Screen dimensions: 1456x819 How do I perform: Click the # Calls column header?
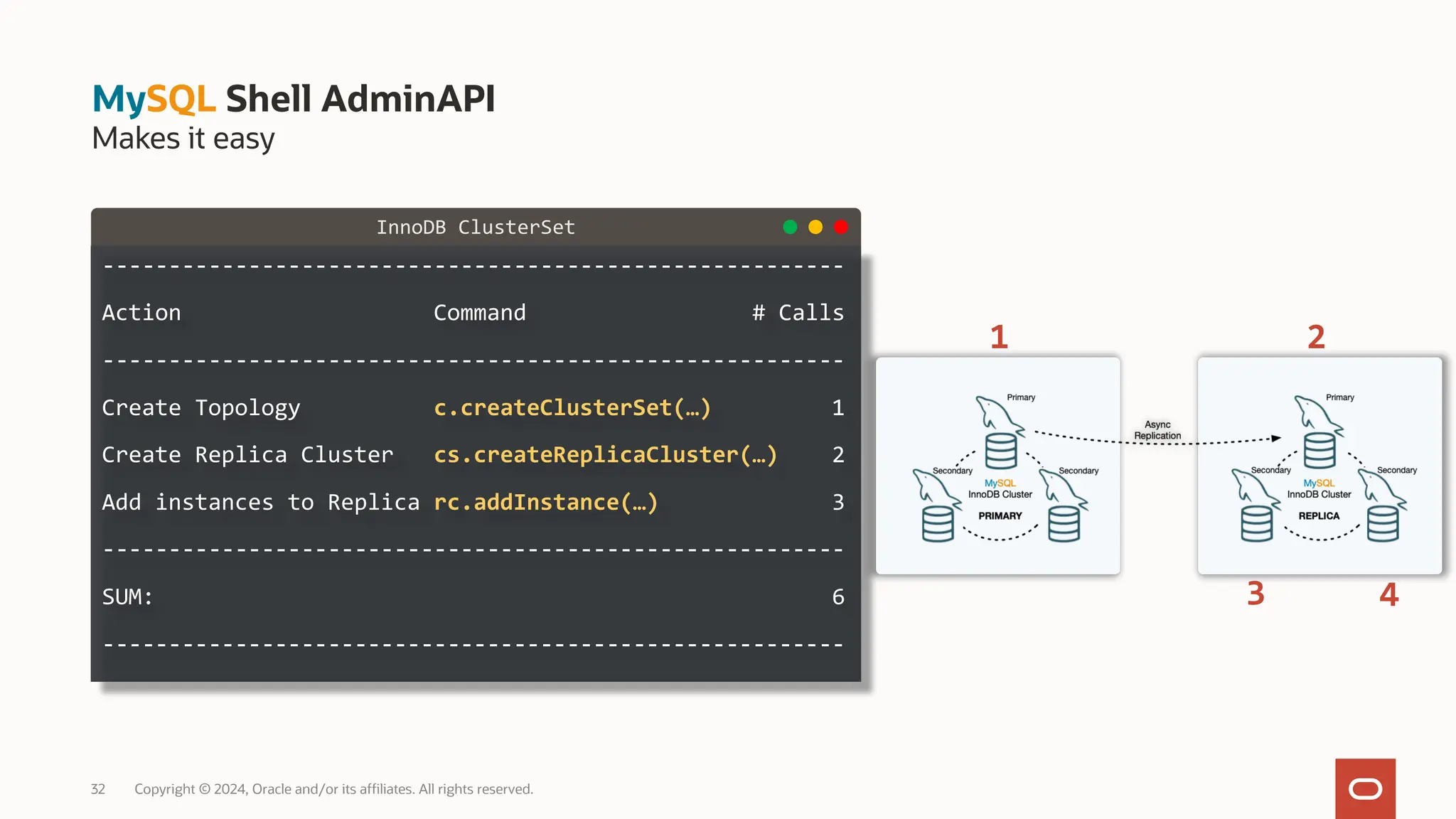pos(798,313)
